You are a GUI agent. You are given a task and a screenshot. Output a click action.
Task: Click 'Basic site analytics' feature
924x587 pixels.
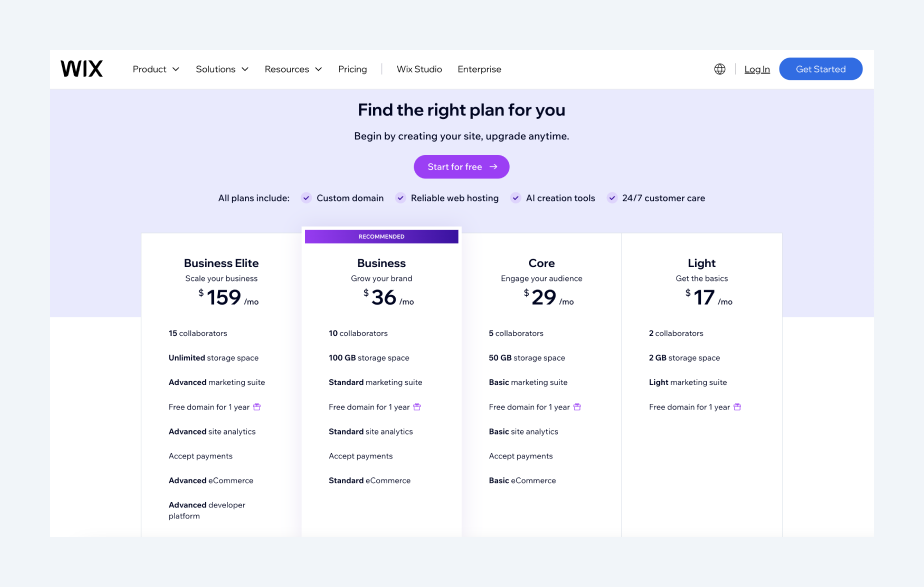523,431
